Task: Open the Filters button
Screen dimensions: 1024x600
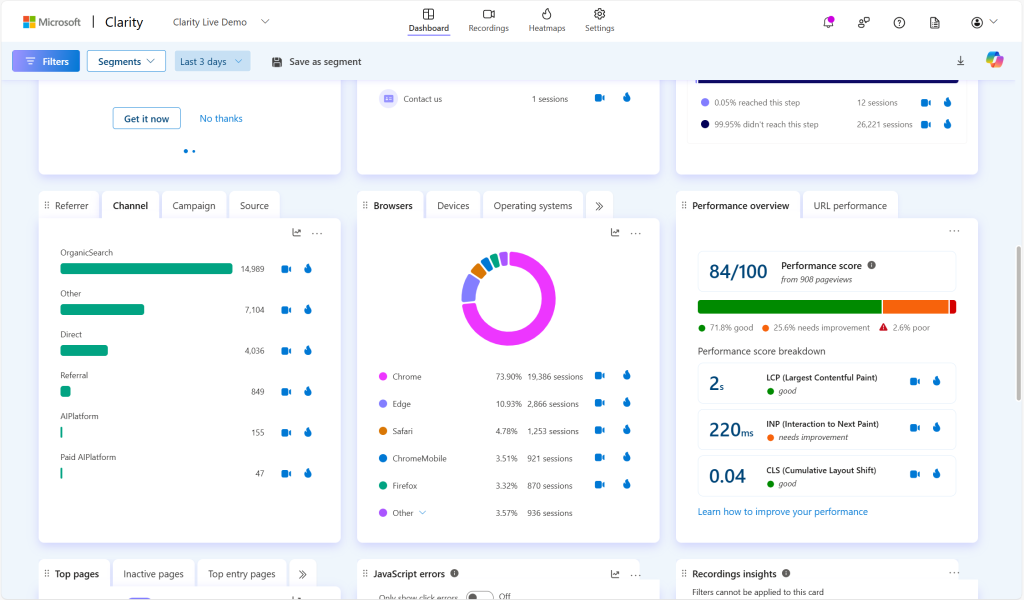Action: [x=46, y=61]
